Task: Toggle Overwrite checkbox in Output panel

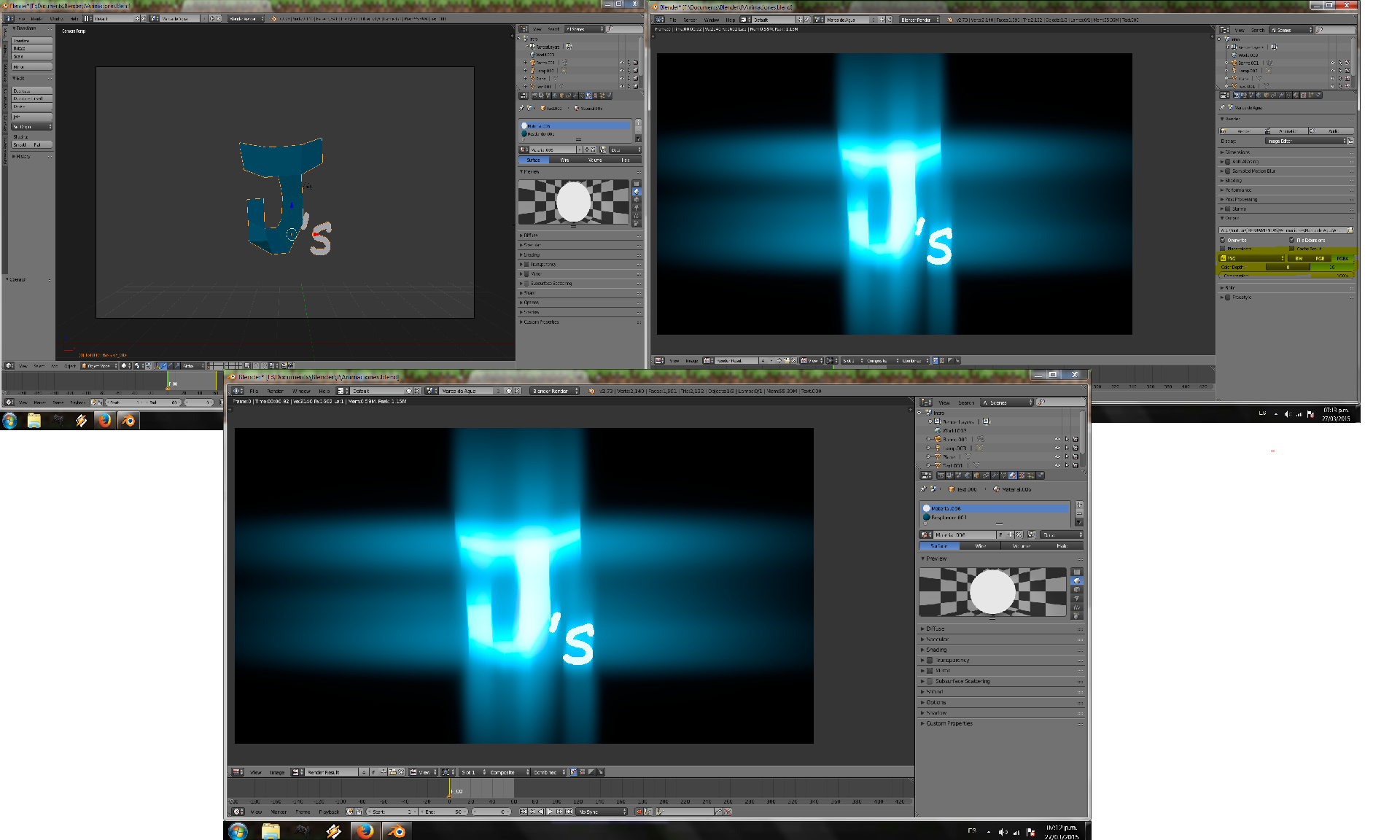Action: (1224, 240)
